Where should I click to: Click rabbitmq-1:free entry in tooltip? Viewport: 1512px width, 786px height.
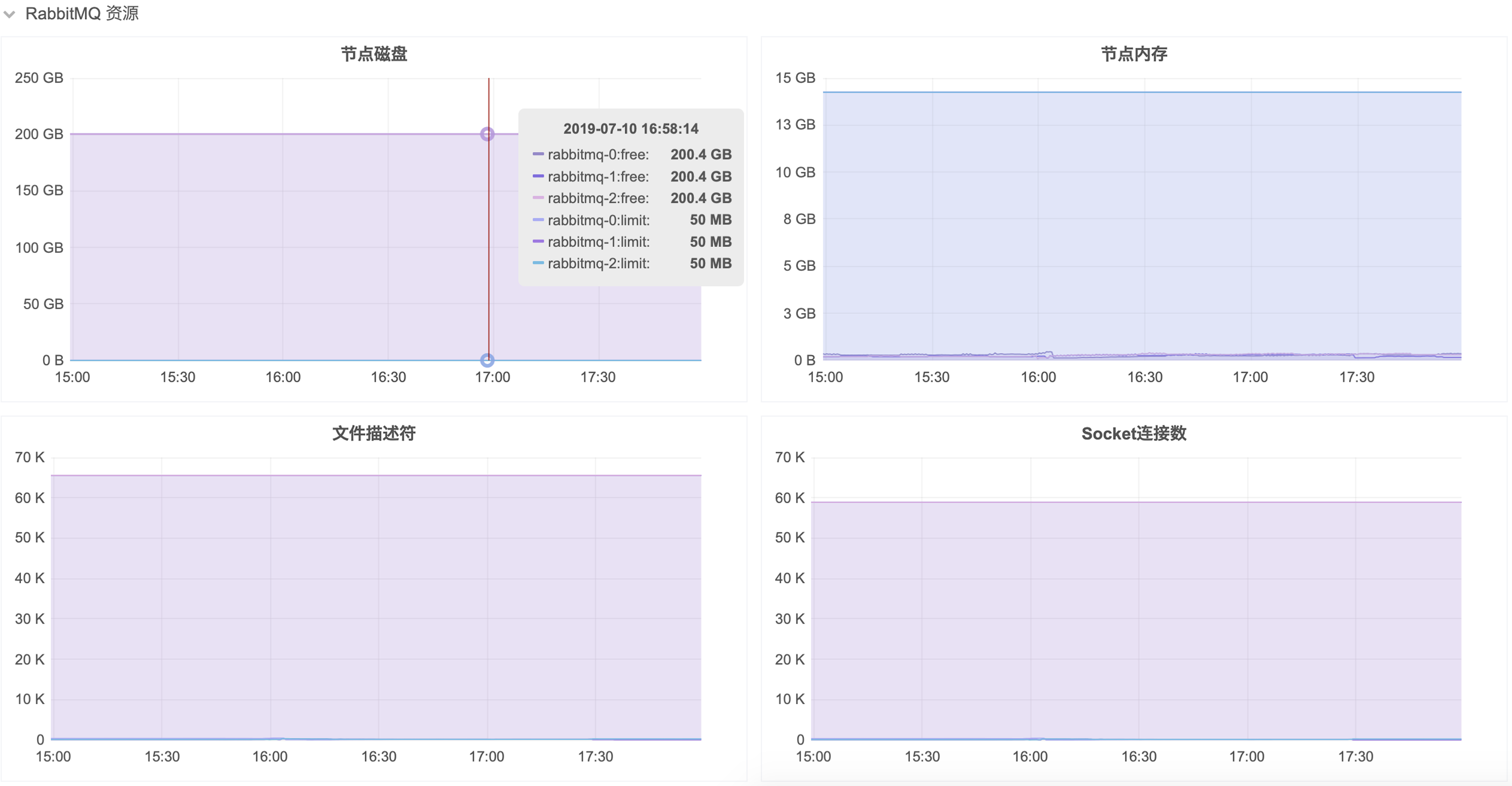tap(598, 177)
